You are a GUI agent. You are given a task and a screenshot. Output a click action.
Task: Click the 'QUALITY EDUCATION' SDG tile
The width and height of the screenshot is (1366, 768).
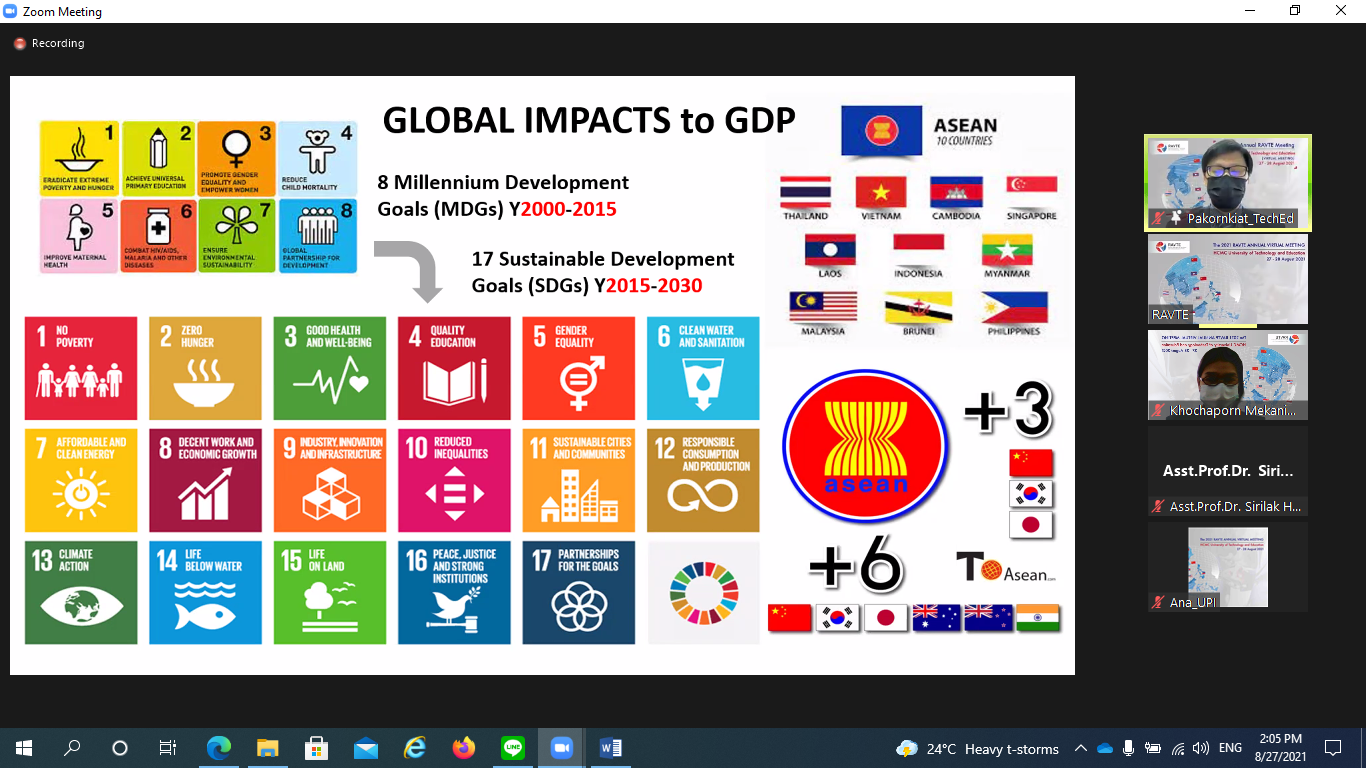point(454,368)
